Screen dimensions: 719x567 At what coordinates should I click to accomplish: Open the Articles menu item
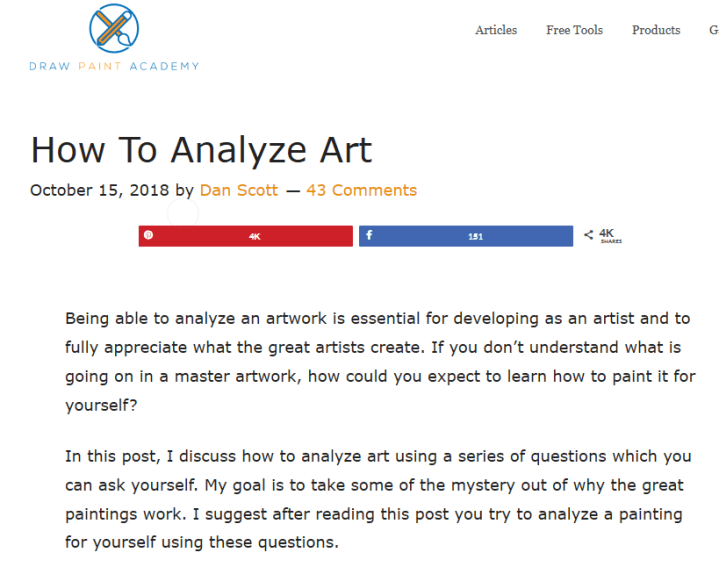click(x=496, y=30)
